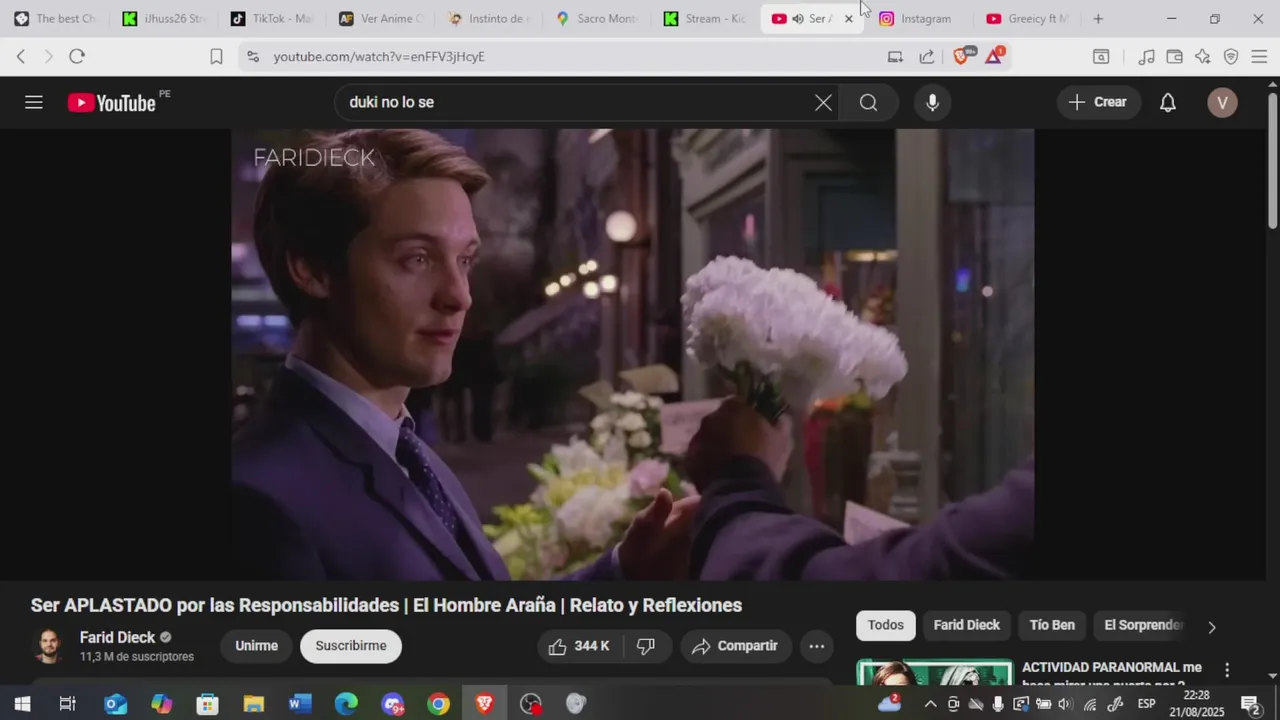The width and height of the screenshot is (1280, 720).
Task: Mute the tab audio speaker icon
Action: click(798, 19)
